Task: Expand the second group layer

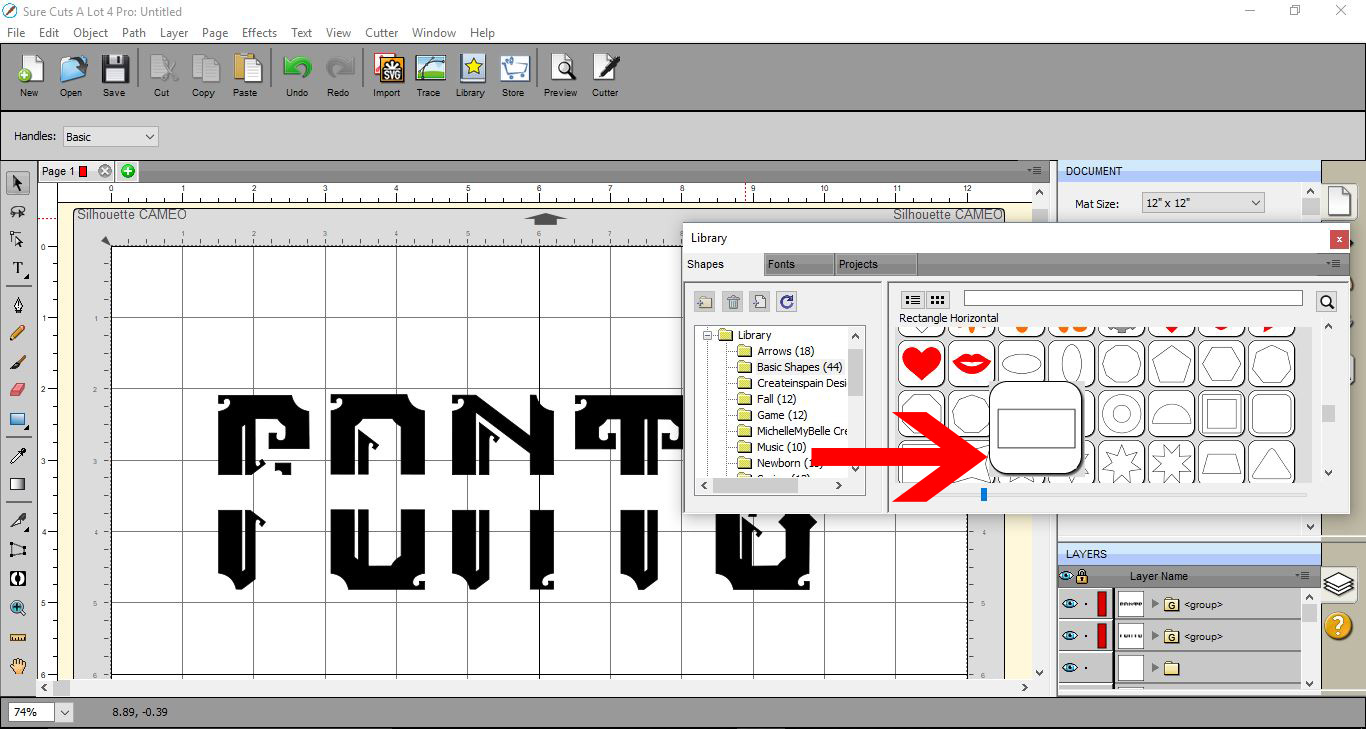Action: tap(1156, 636)
